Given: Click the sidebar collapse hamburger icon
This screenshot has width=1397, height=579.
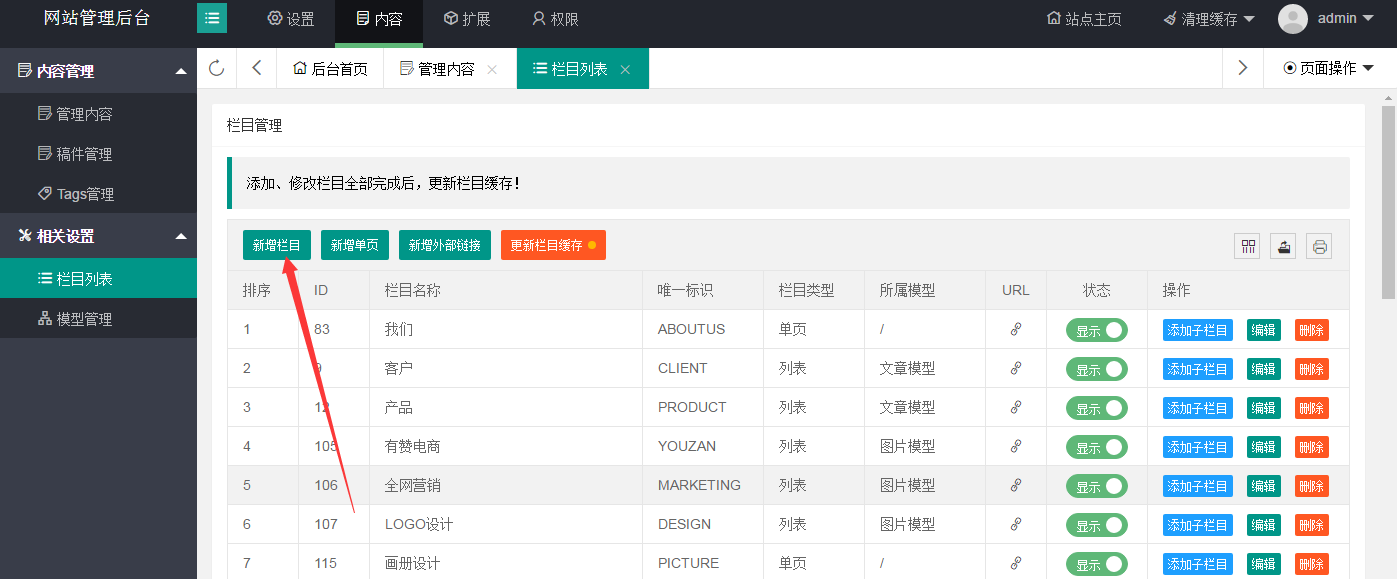Looking at the screenshot, I should (212, 18).
